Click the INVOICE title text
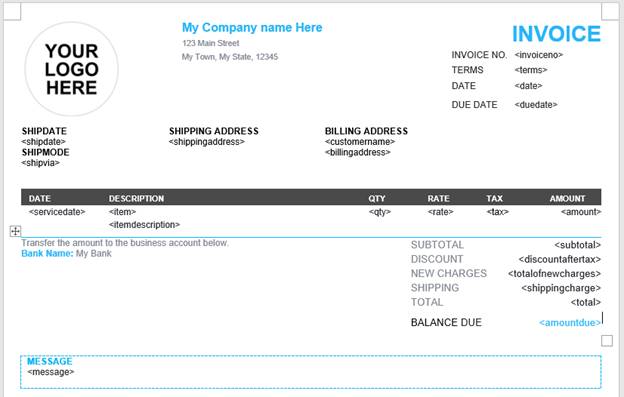The width and height of the screenshot is (624, 397). click(556, 34)
